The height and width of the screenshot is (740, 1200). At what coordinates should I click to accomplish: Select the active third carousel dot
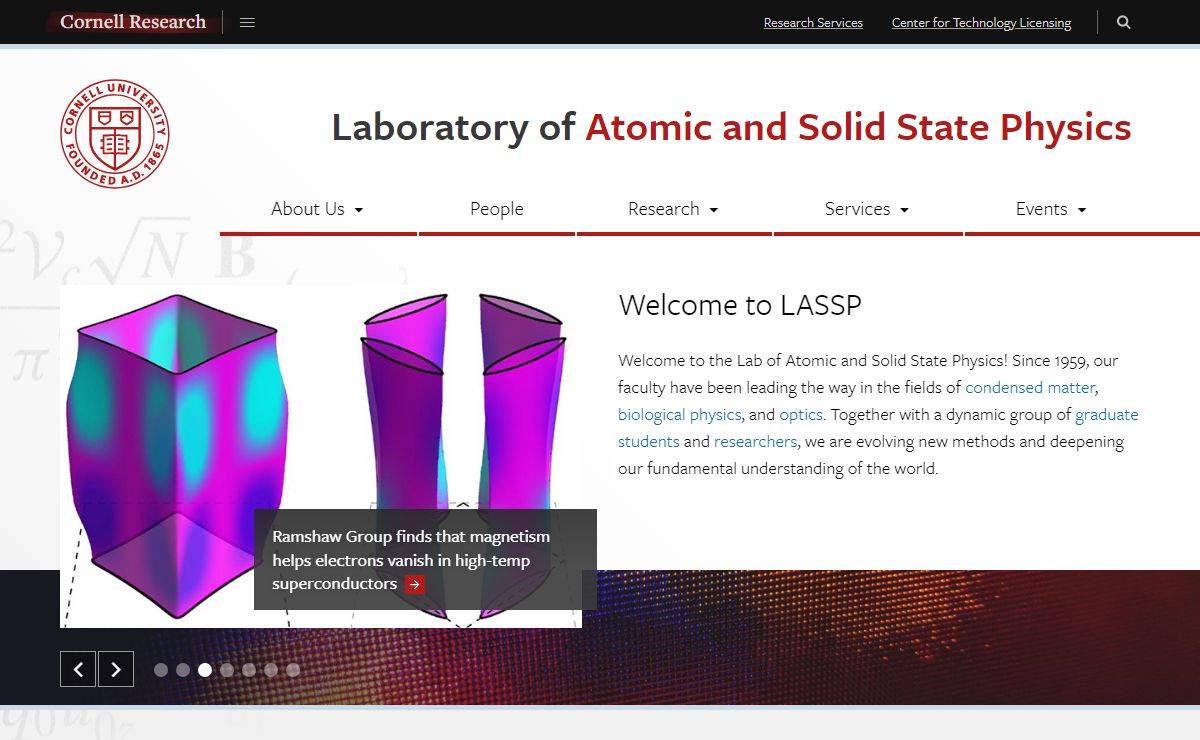pyautogui.click(x=205, y=670)
